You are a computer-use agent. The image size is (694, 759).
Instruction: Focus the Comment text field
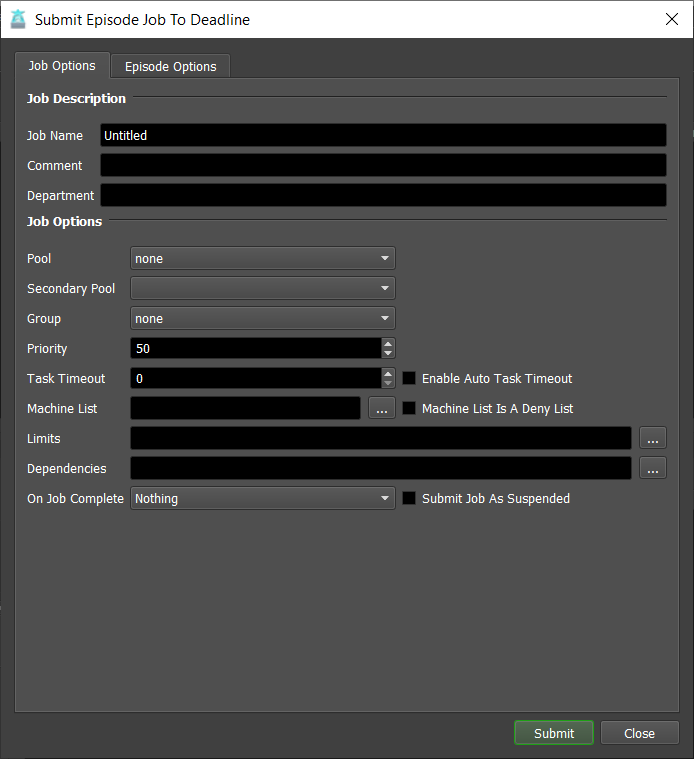[x=383, y=166]
